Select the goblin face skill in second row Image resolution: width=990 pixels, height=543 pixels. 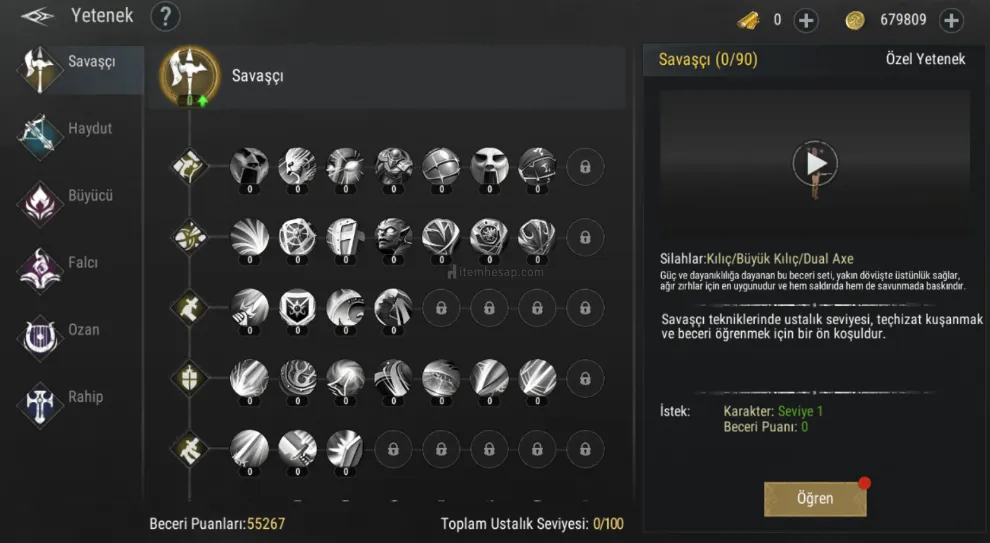(x=393, y=237)
